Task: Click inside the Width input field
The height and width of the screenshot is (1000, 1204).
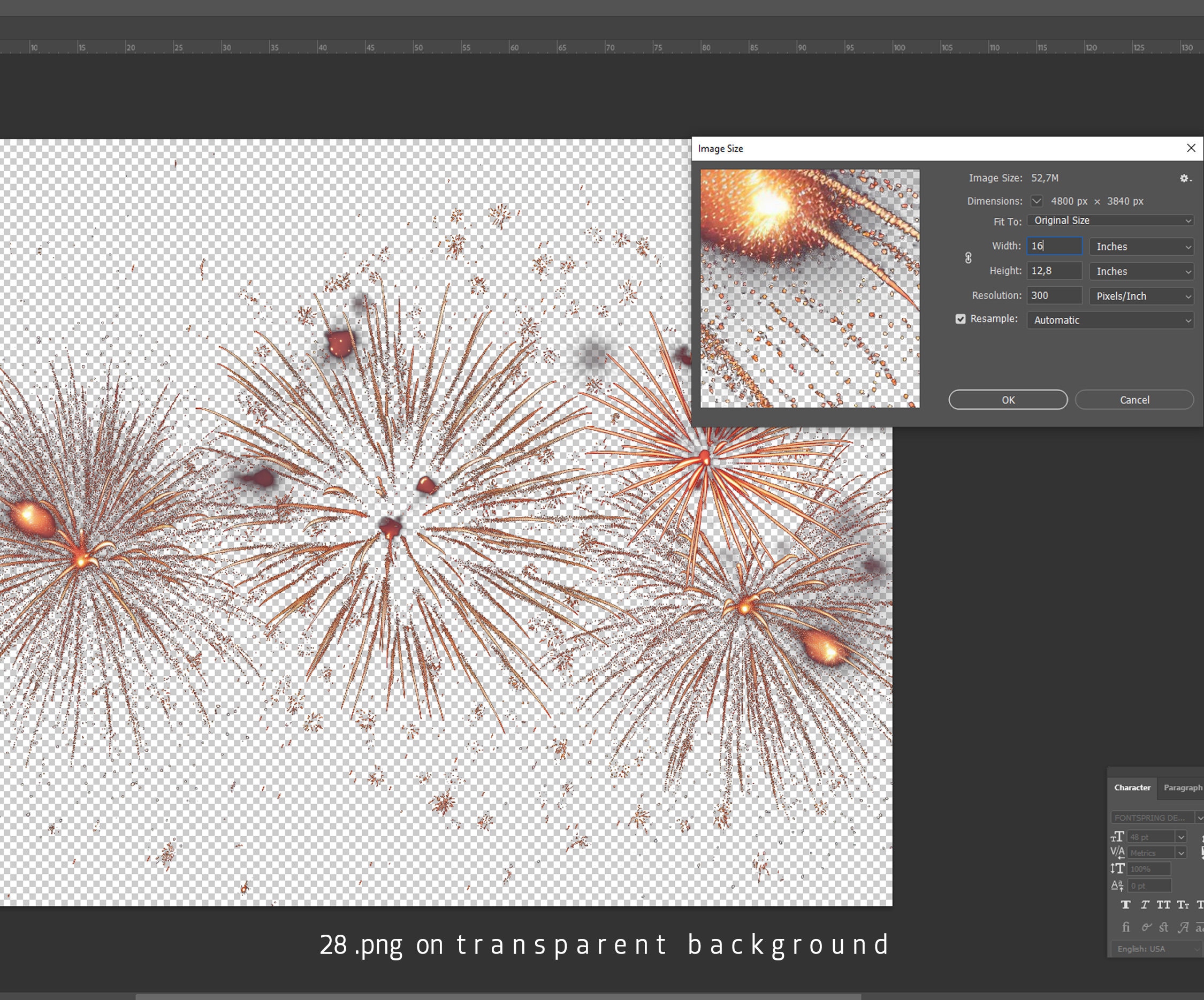Action: click(1054, 246)
